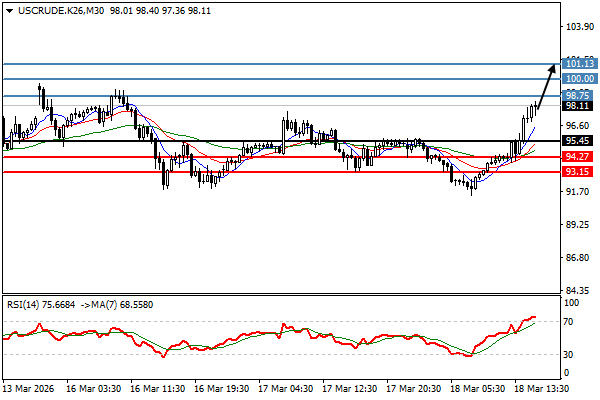Select the blue 100.00 level label
The image size is (600, 400).
580,78
